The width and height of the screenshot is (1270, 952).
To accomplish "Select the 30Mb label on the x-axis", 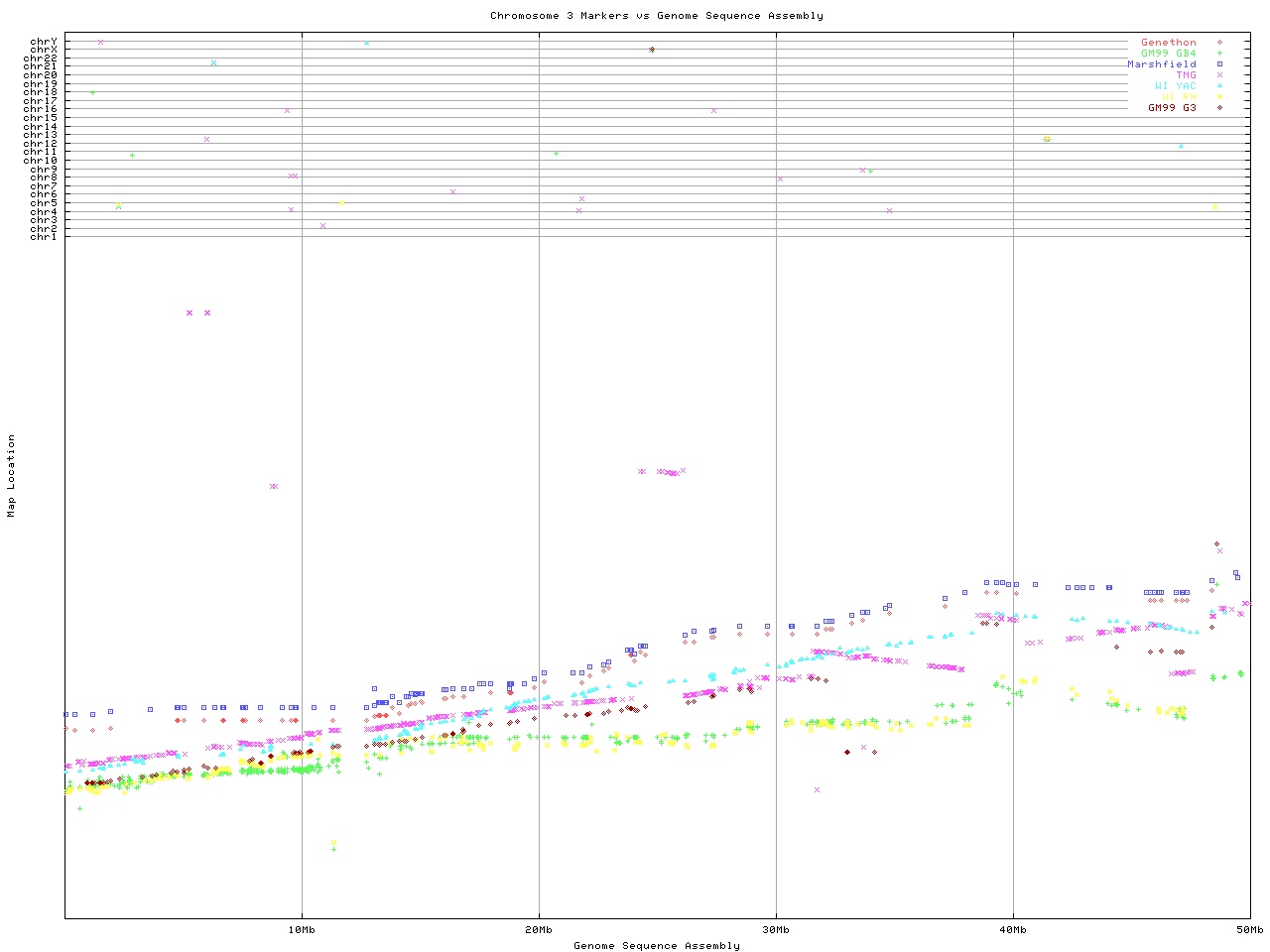I will (x=776, y=930).
